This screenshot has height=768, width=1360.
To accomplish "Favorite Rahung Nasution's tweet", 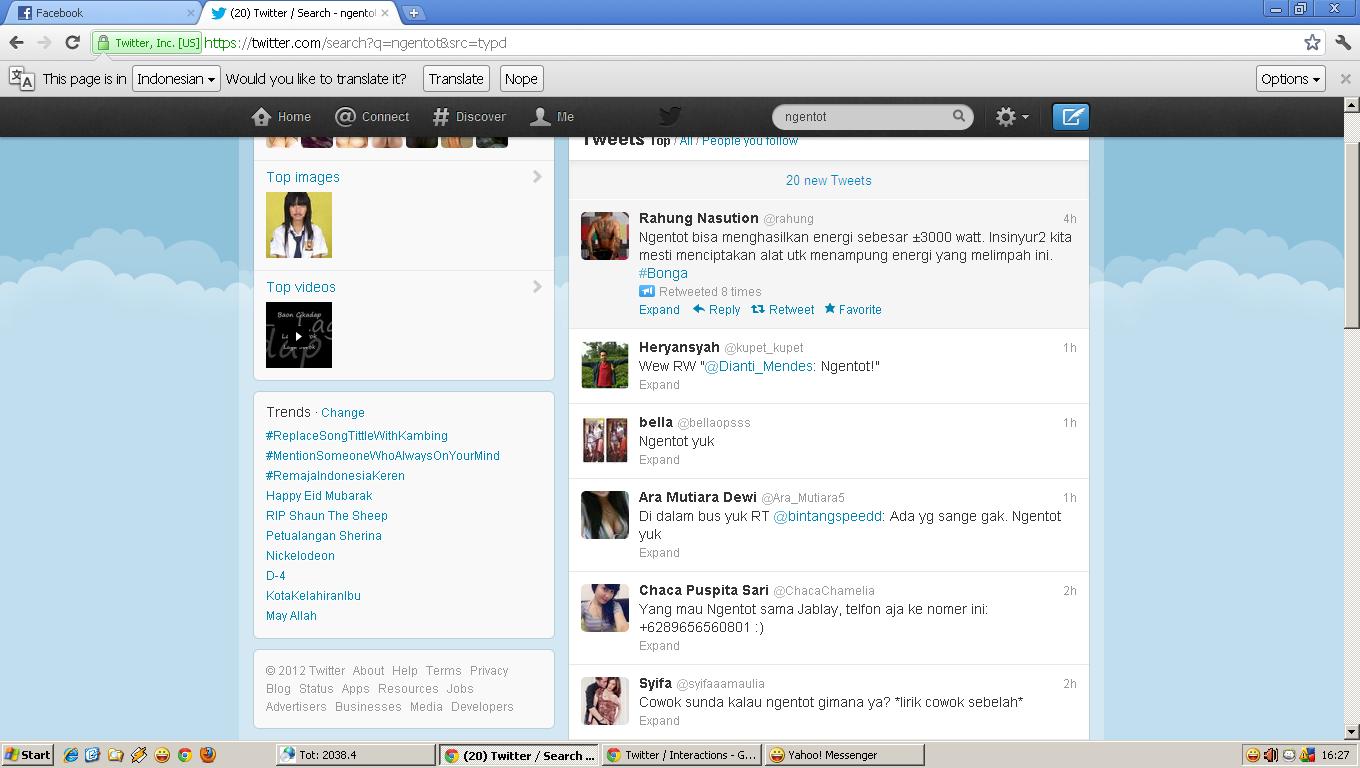I will click(853, 310).
